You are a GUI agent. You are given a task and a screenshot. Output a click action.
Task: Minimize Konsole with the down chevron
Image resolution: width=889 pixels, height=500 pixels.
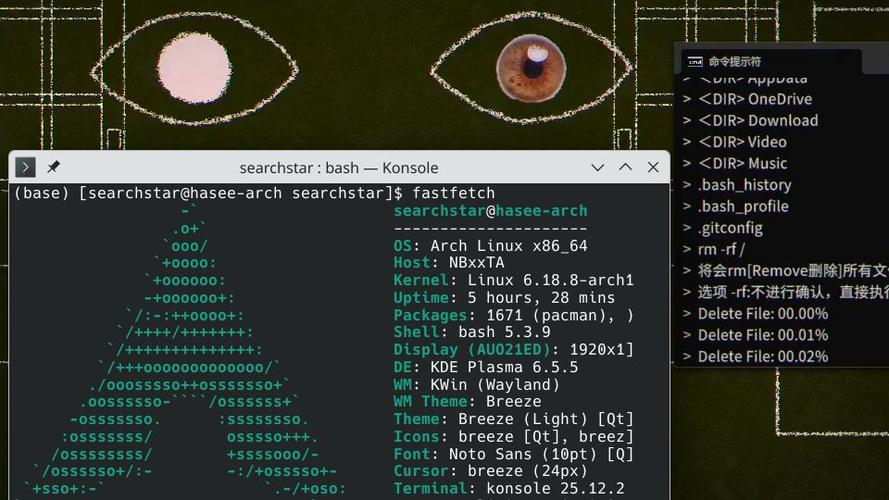598,168
